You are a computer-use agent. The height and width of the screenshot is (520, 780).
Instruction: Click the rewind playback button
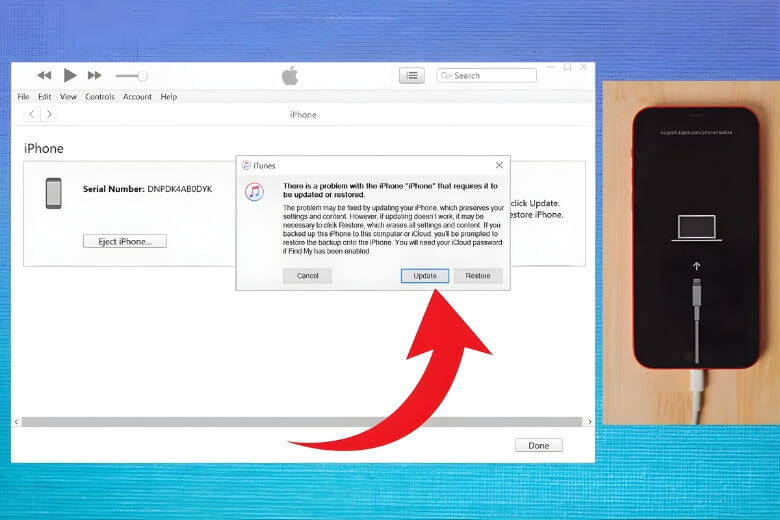tap(44, 76)
